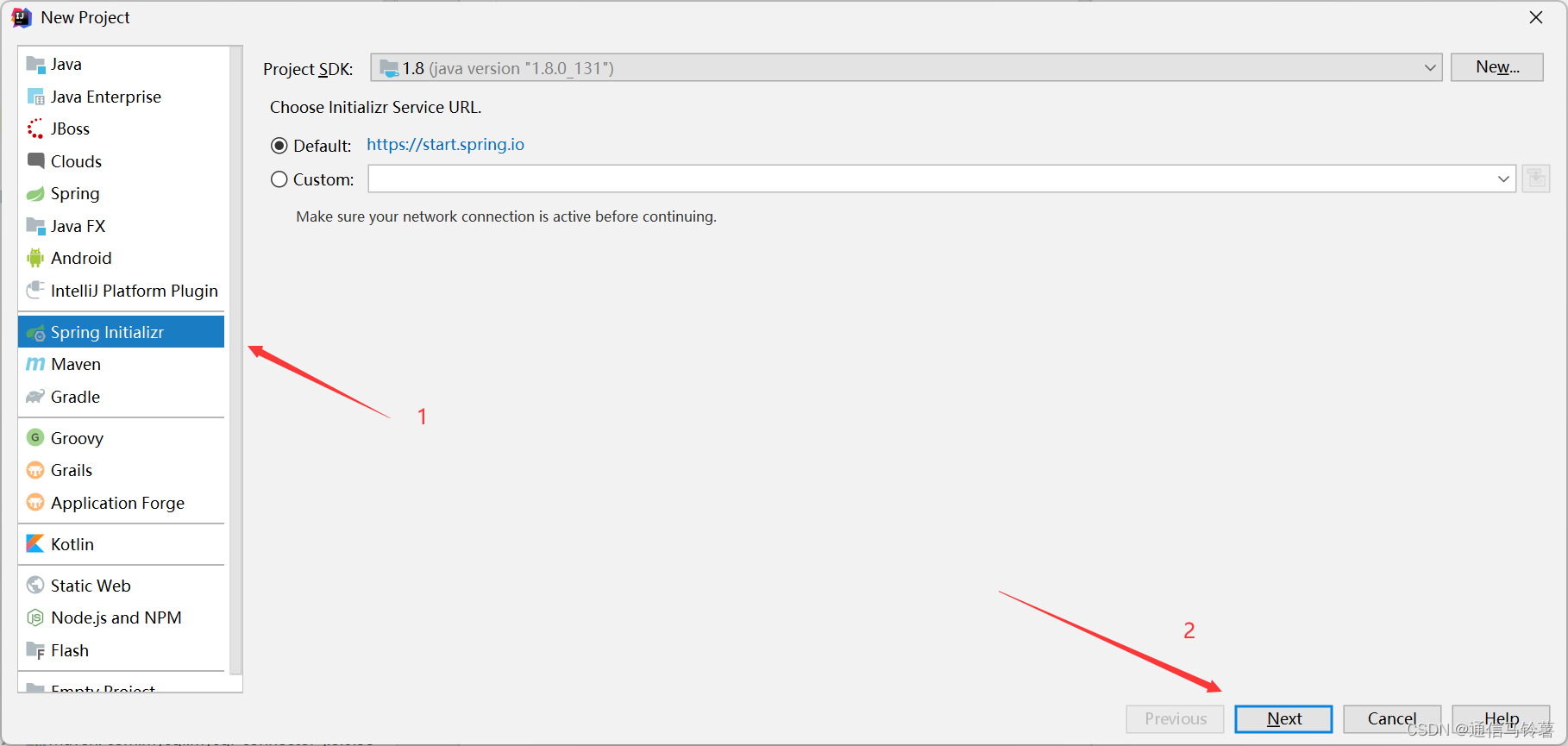Select Static Web project type
The height and width of the screenshot is (746, 1568).
(x=121, y=586)
